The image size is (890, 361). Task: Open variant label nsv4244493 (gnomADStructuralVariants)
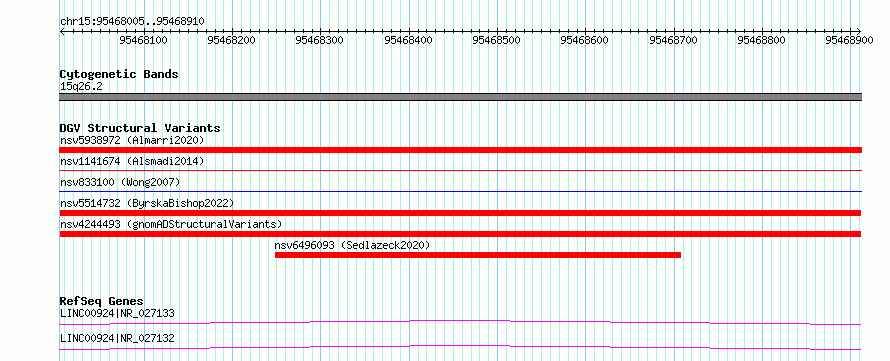click(171, 224)
